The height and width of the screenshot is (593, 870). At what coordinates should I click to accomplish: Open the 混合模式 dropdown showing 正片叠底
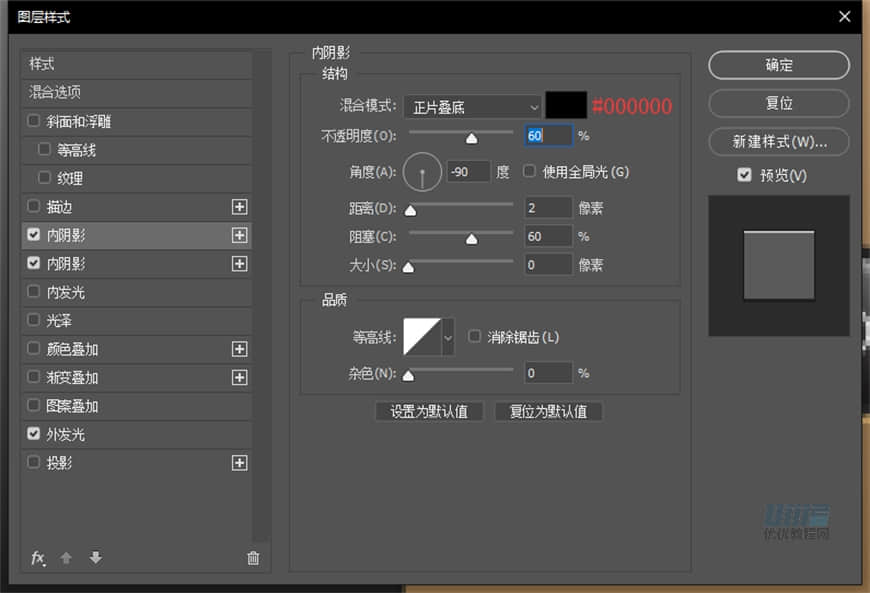471,106
